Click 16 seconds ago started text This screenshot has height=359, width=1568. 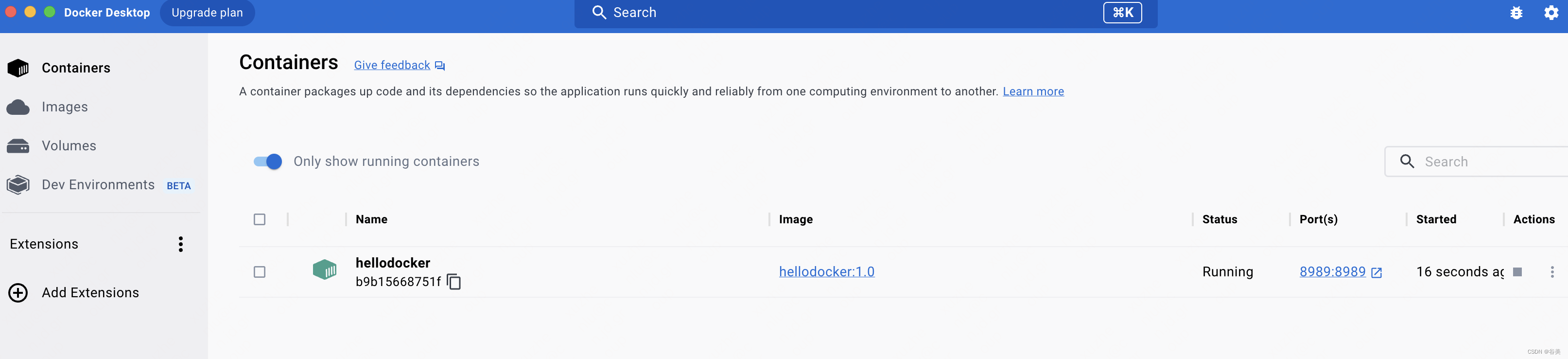(x=1460, y=272)
